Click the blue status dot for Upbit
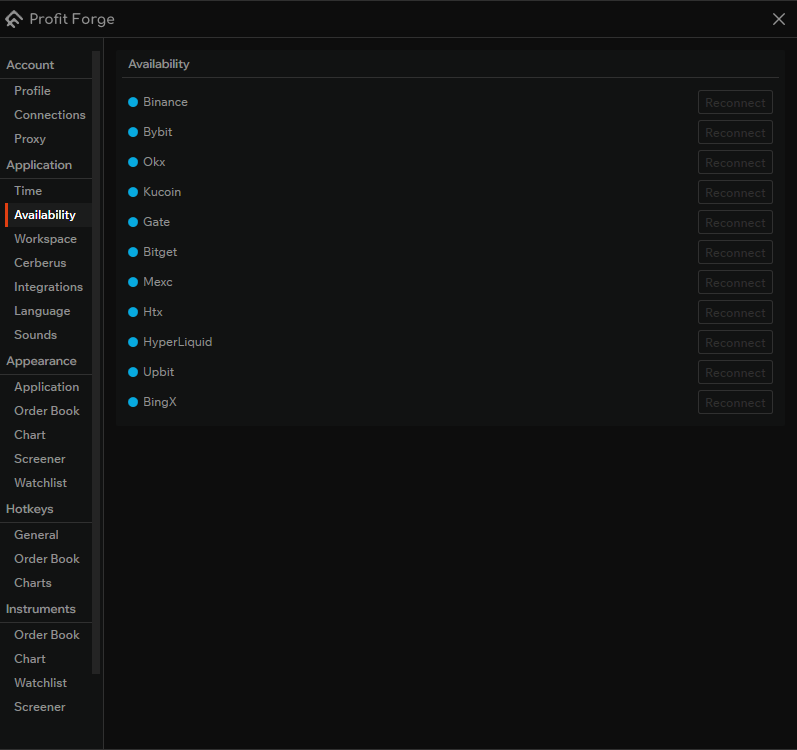 click(x=133, y=372)
